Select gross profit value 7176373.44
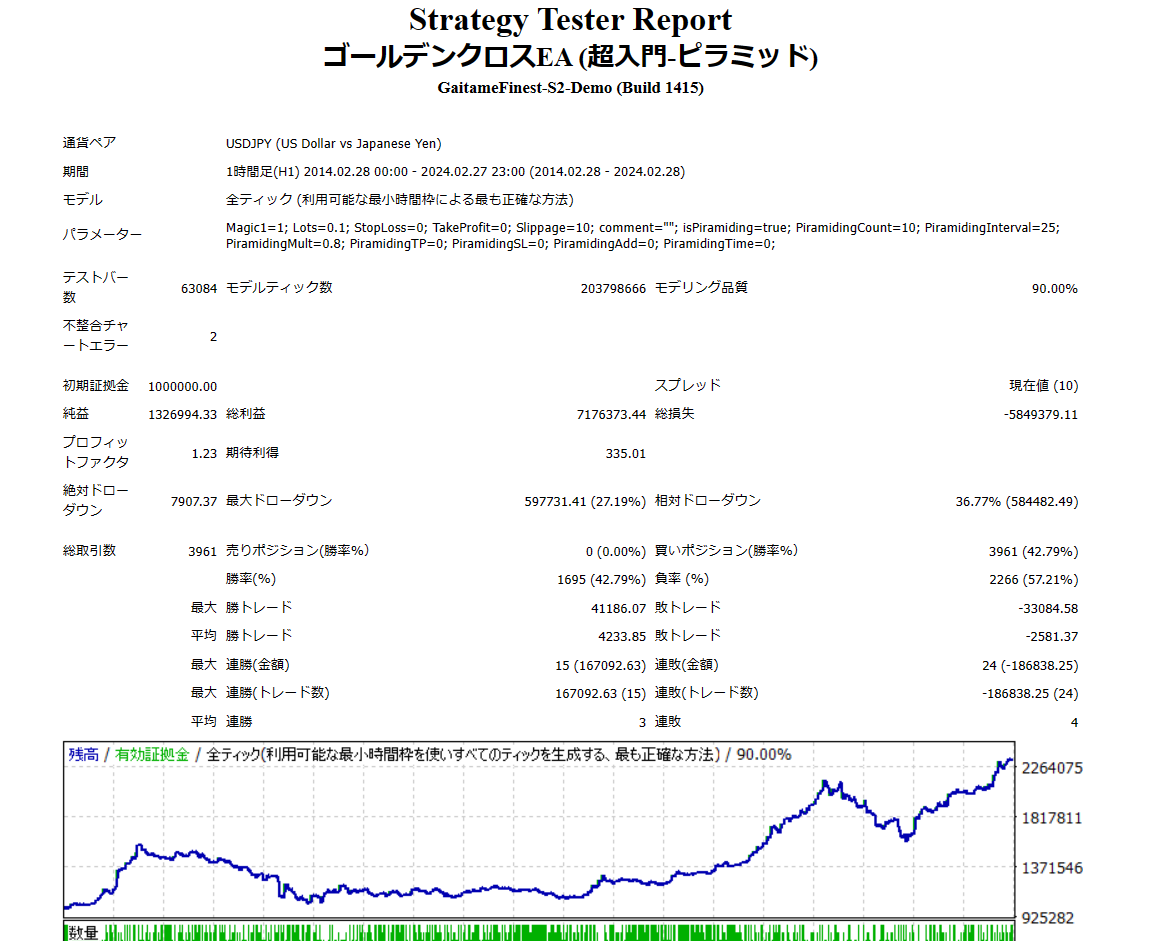Image resolution: width=1166 pixels, height=941 pixels. pyautogui.click(x=611, y=415)
